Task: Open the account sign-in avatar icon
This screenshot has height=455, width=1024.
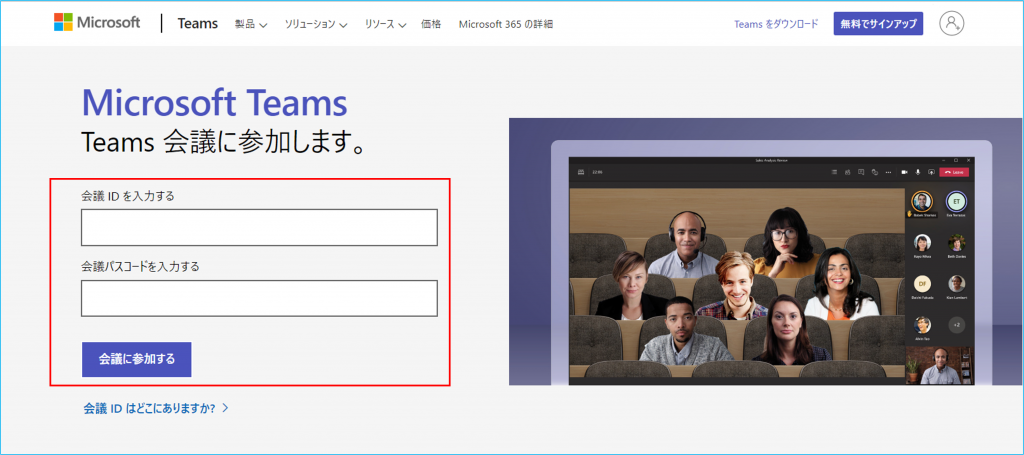Action: 951,23
